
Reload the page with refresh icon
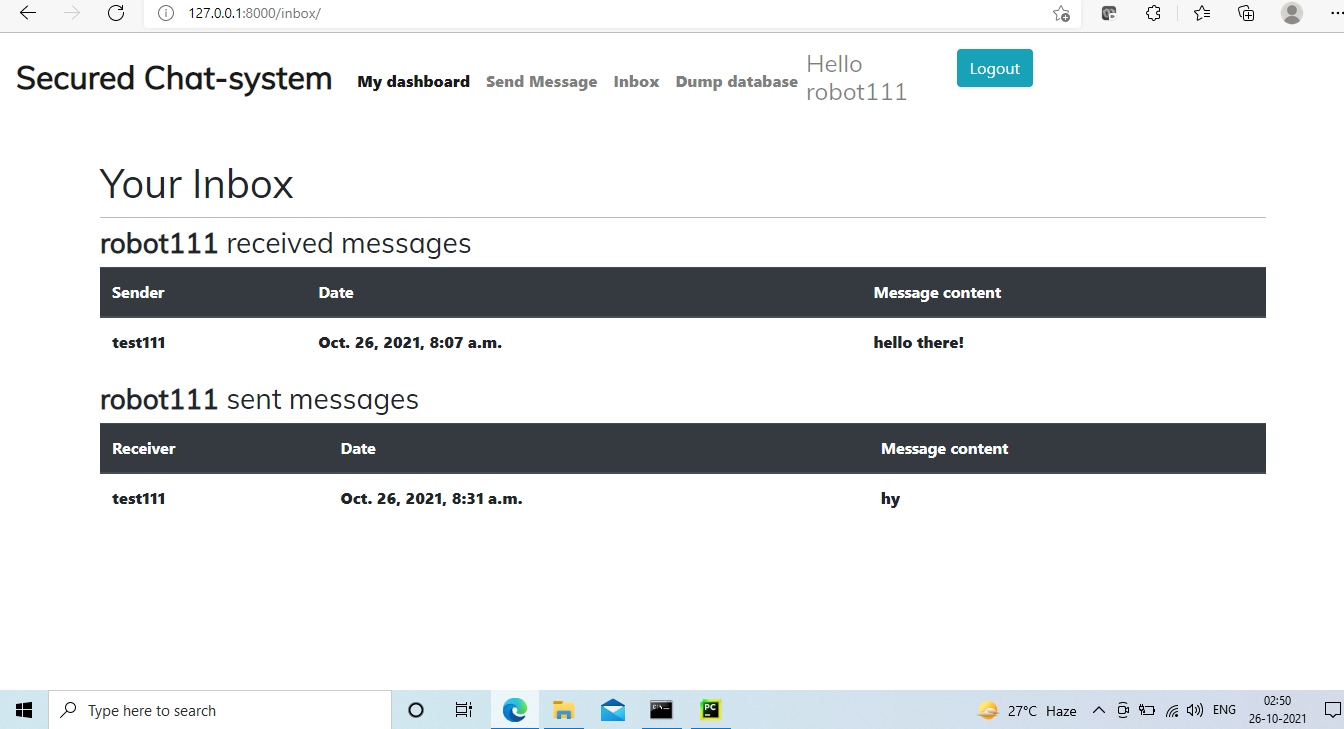(116, 13)
